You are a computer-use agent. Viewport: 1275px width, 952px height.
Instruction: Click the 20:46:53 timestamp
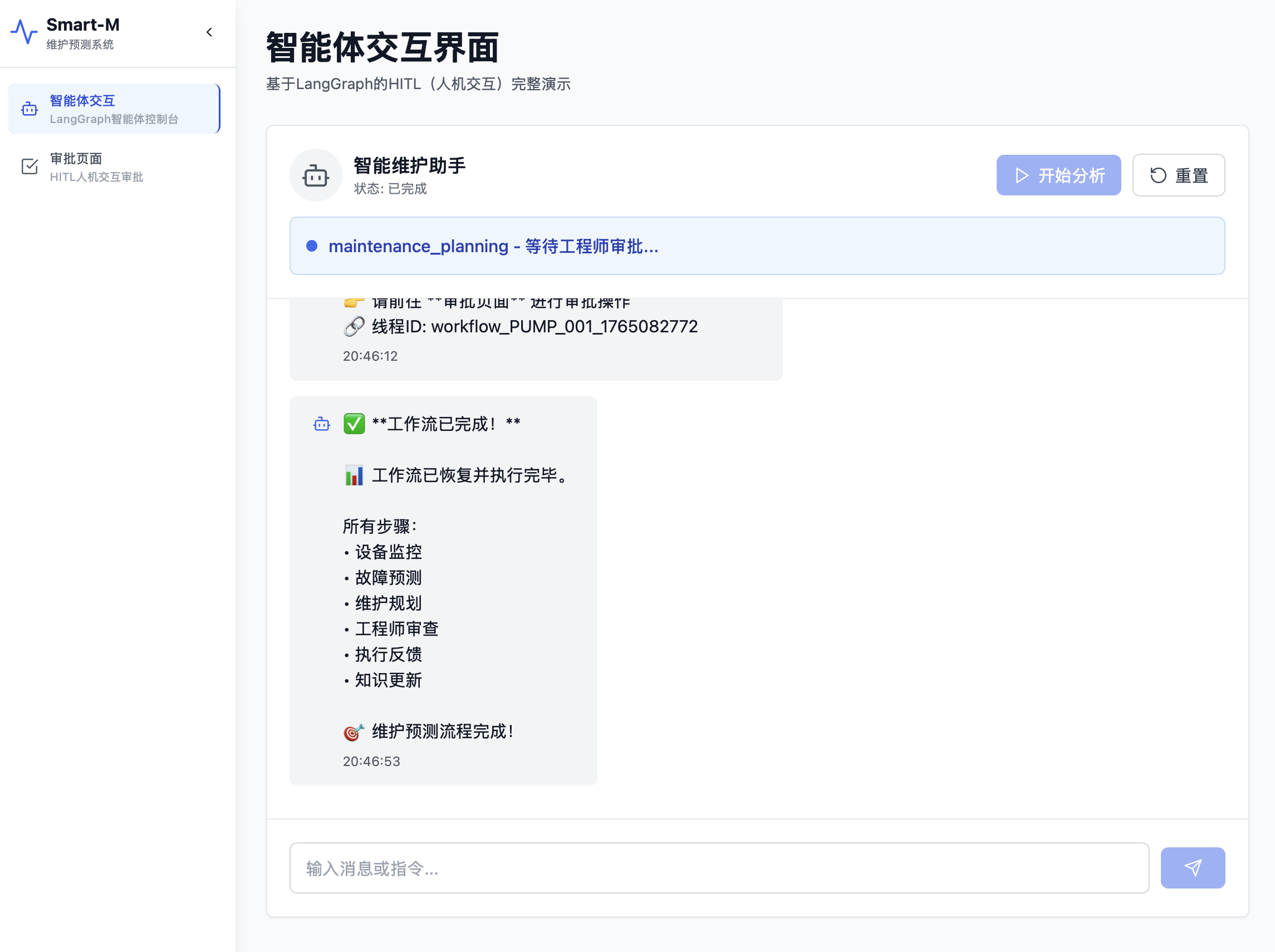point(371,761)
